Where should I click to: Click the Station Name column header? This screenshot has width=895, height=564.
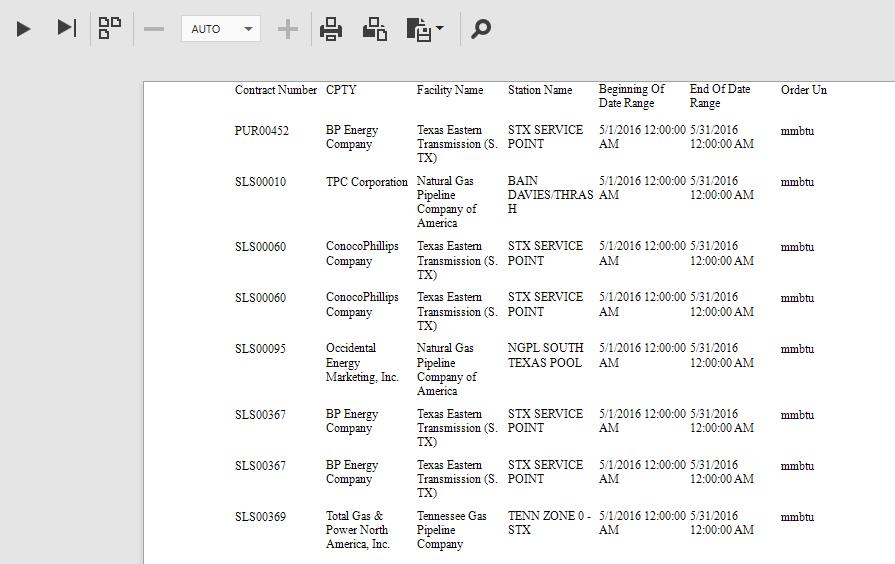click(540, 90)
